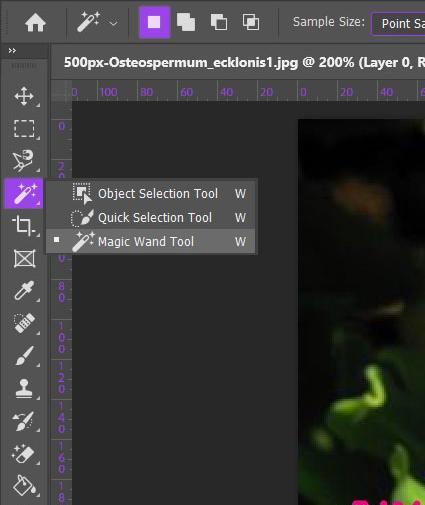Image resolution: width=425 pixels, height=505 pixels.
Task: Go to the Home screen icon
Action: (35, 23)
